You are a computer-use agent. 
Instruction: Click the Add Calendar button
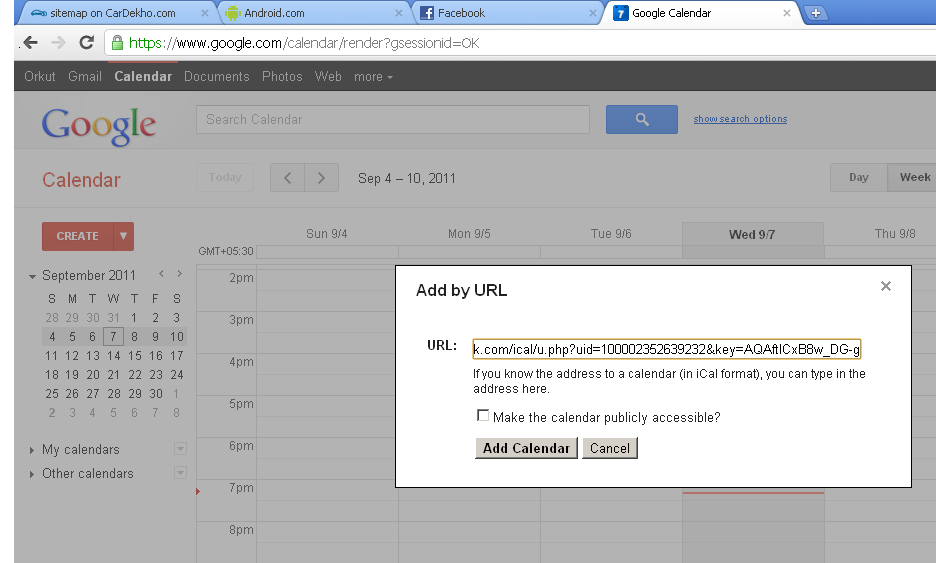526,448
